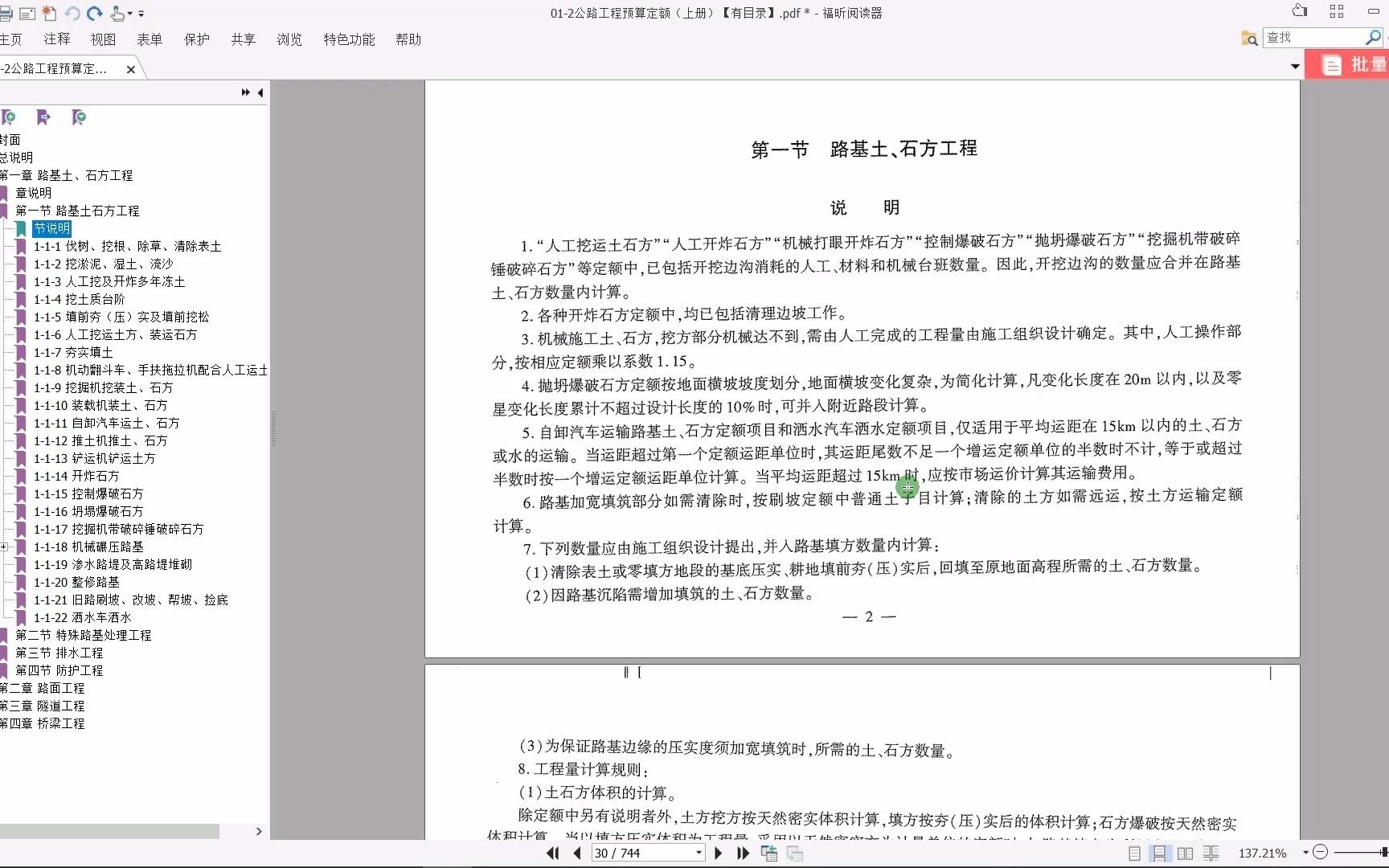Image resolution: width=1389 pixels, height=868 pixels.
Task: Open the 主页 ribbon tab
Action: pyautogui.click(x=11, y=39)
